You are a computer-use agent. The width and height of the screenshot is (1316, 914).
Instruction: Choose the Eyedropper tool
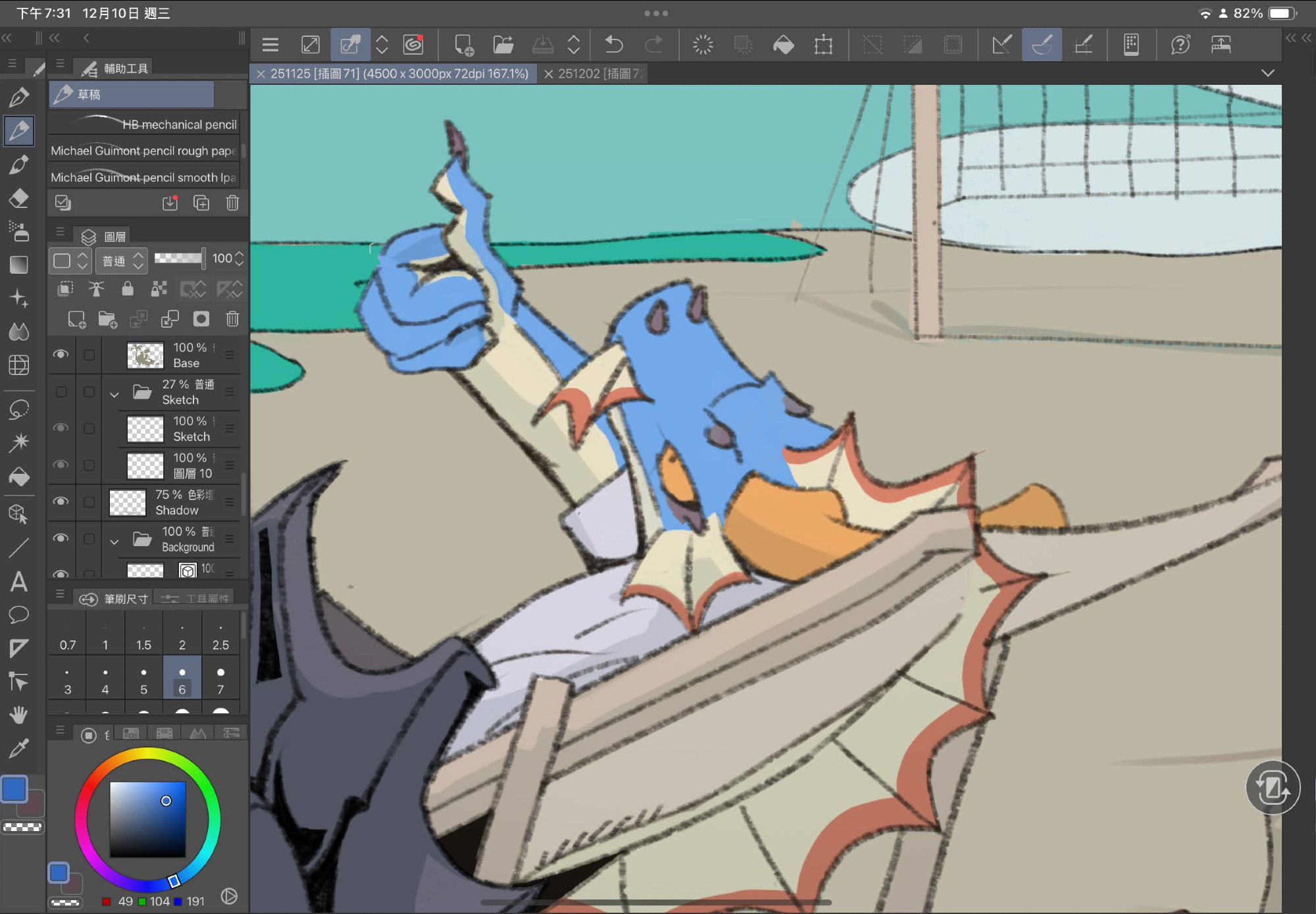(x=18, y=748)
